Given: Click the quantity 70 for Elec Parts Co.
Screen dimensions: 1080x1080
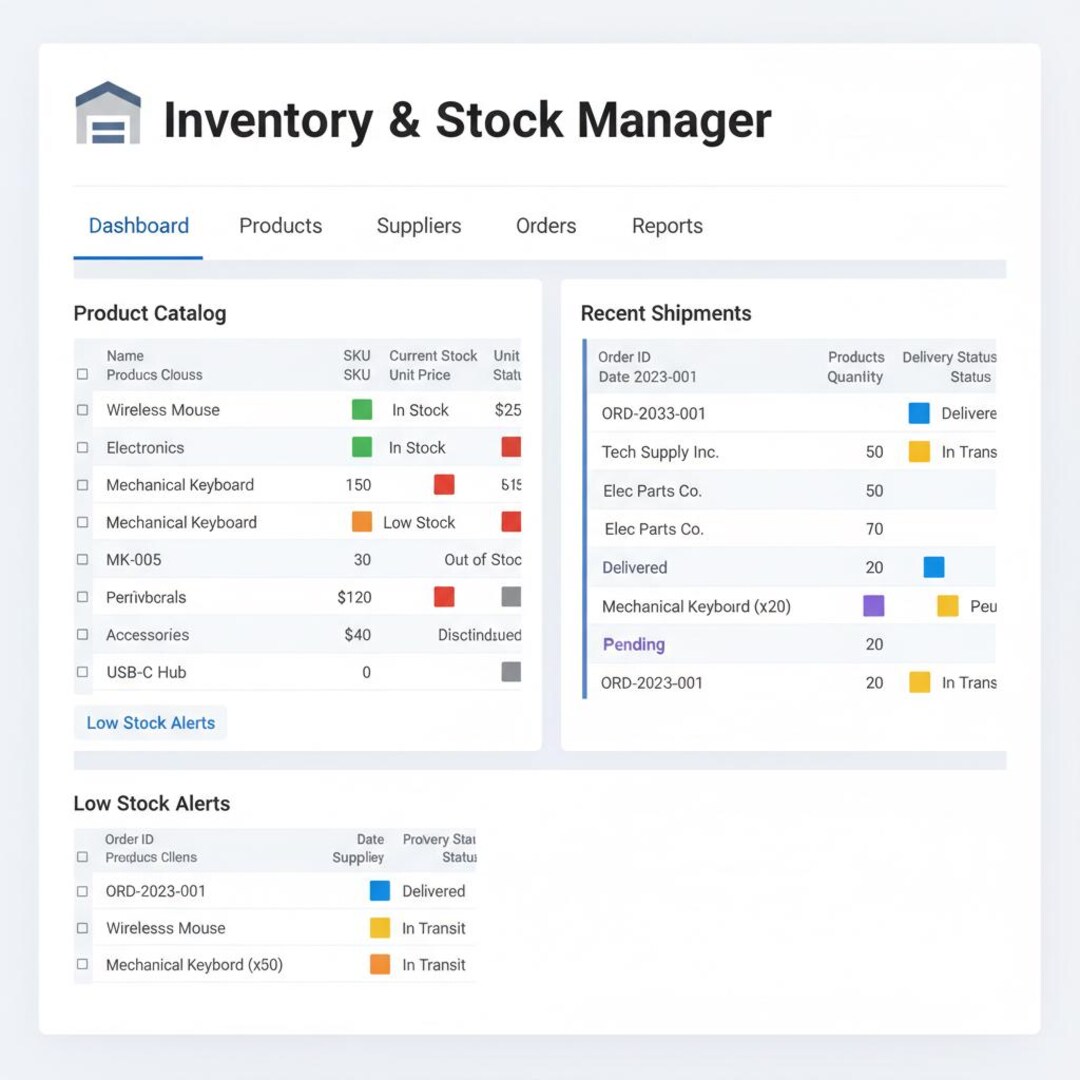Looking at the screenshot, I should pos(874,529).
